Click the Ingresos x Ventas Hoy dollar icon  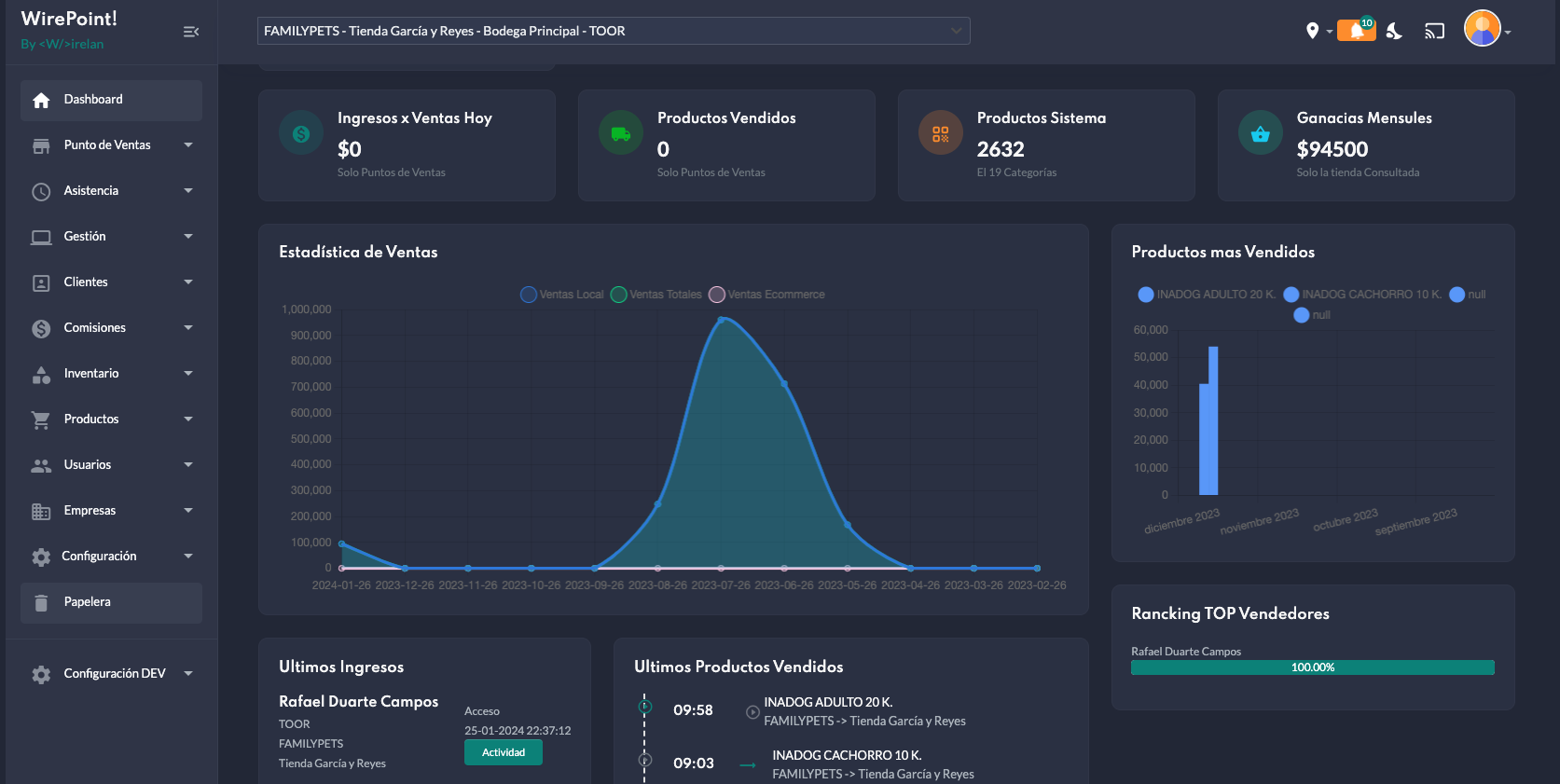[301, 133]
